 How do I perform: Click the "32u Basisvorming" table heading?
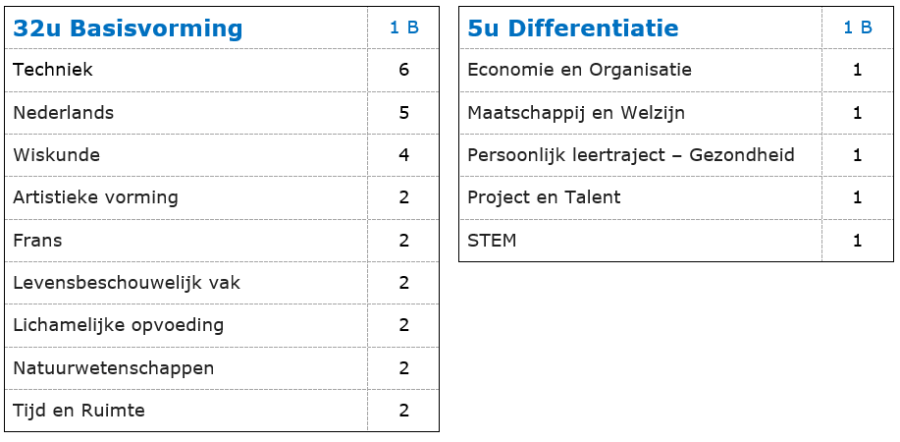pos(128,29)
